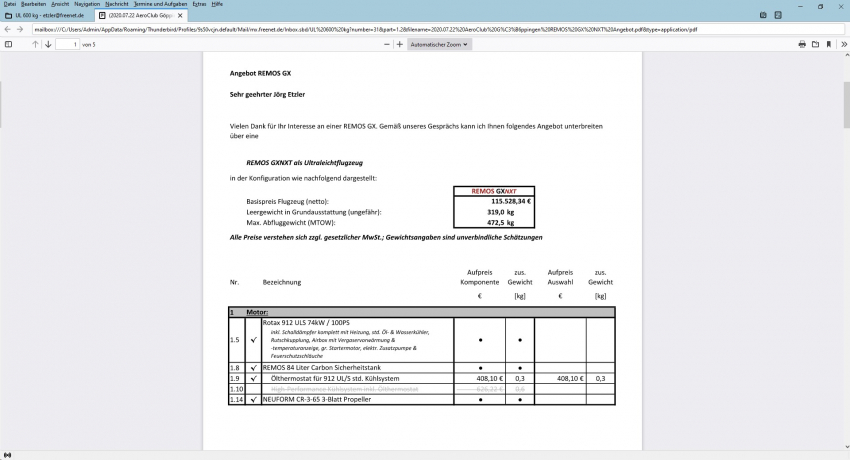The width and height of the screenshot is (850, 460).
Task: Click the 'Aufpreis Auswahl' column header
Action: click(x=560, y=277)
